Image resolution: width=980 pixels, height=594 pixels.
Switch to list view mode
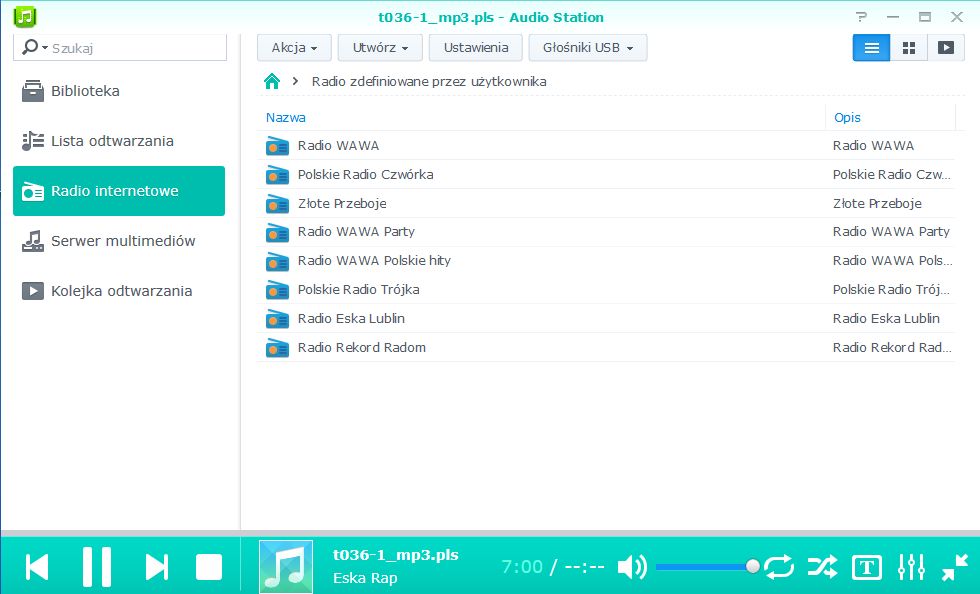tap(871, 48)
